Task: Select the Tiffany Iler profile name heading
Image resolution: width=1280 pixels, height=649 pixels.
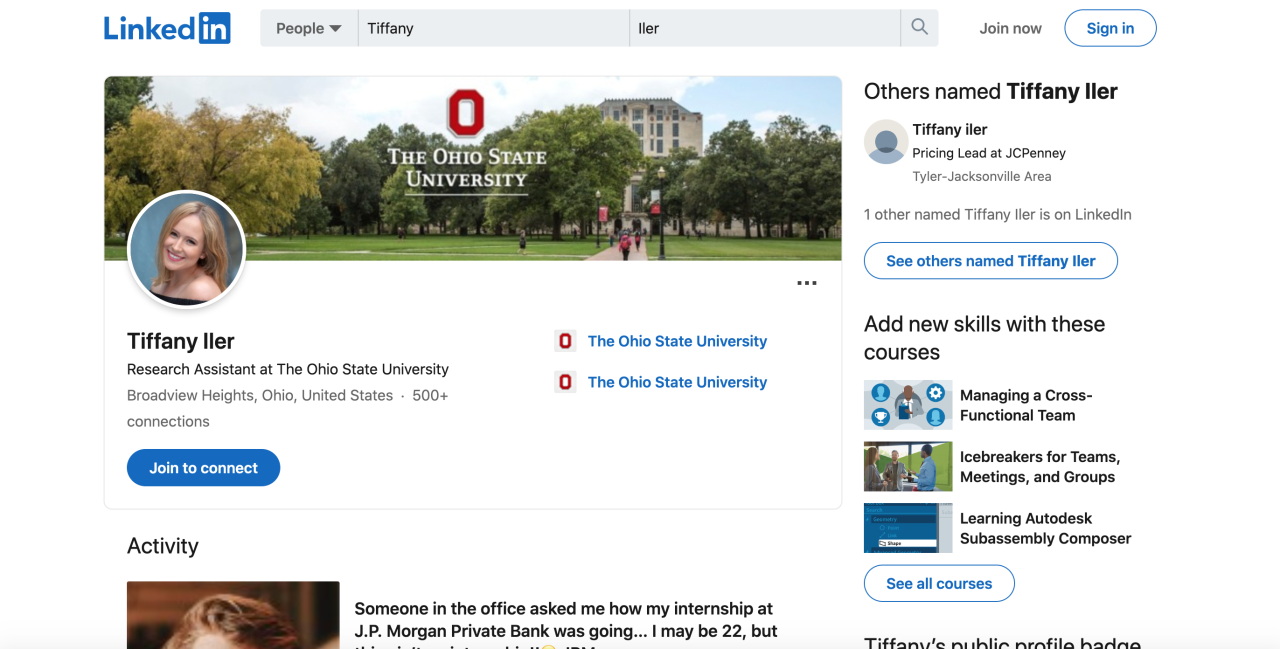Action: coord(181,341)
